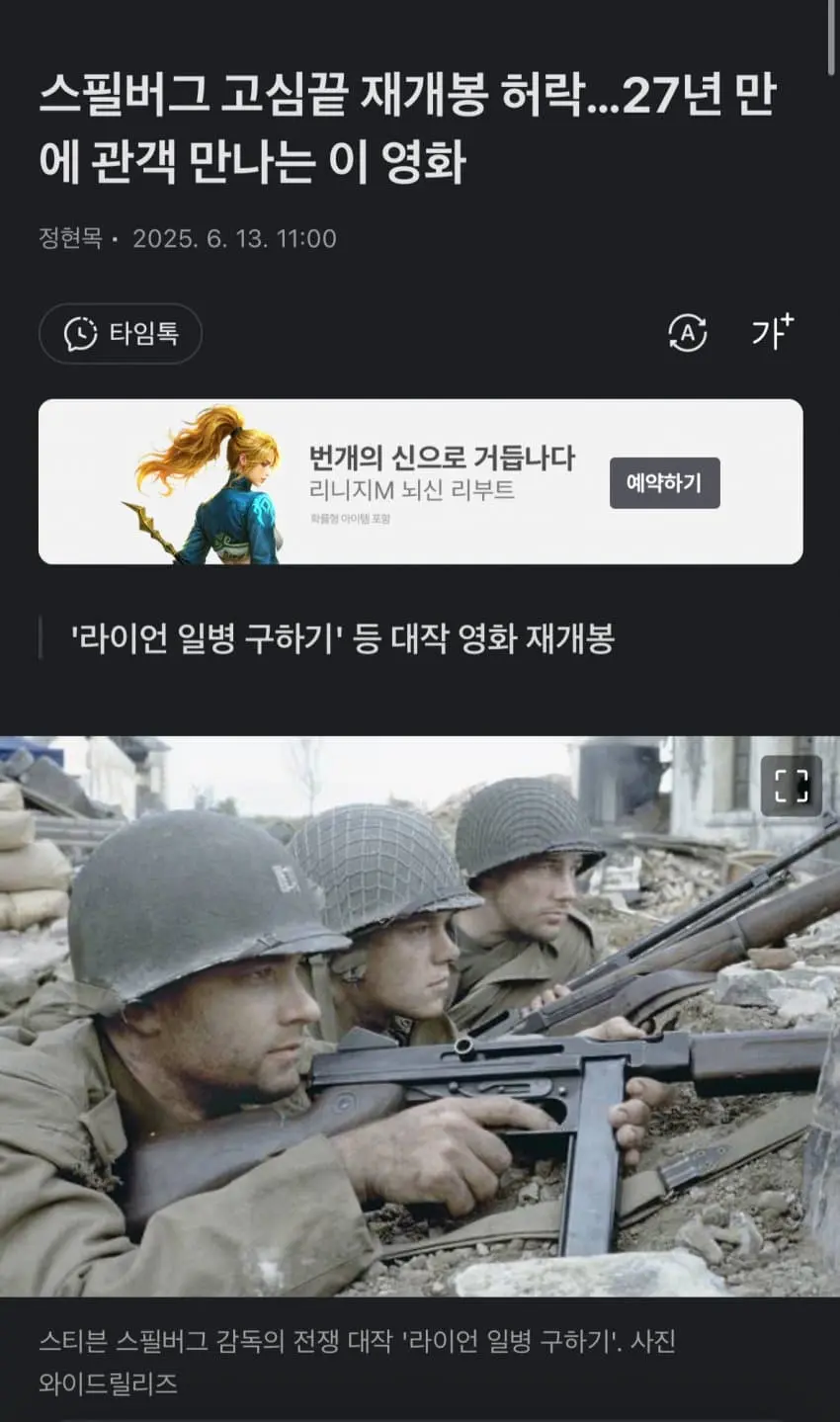Open the ad title 번개의 신으로 거듭나다
This screenshot has width=840, height=1422.
pos(442,458)
